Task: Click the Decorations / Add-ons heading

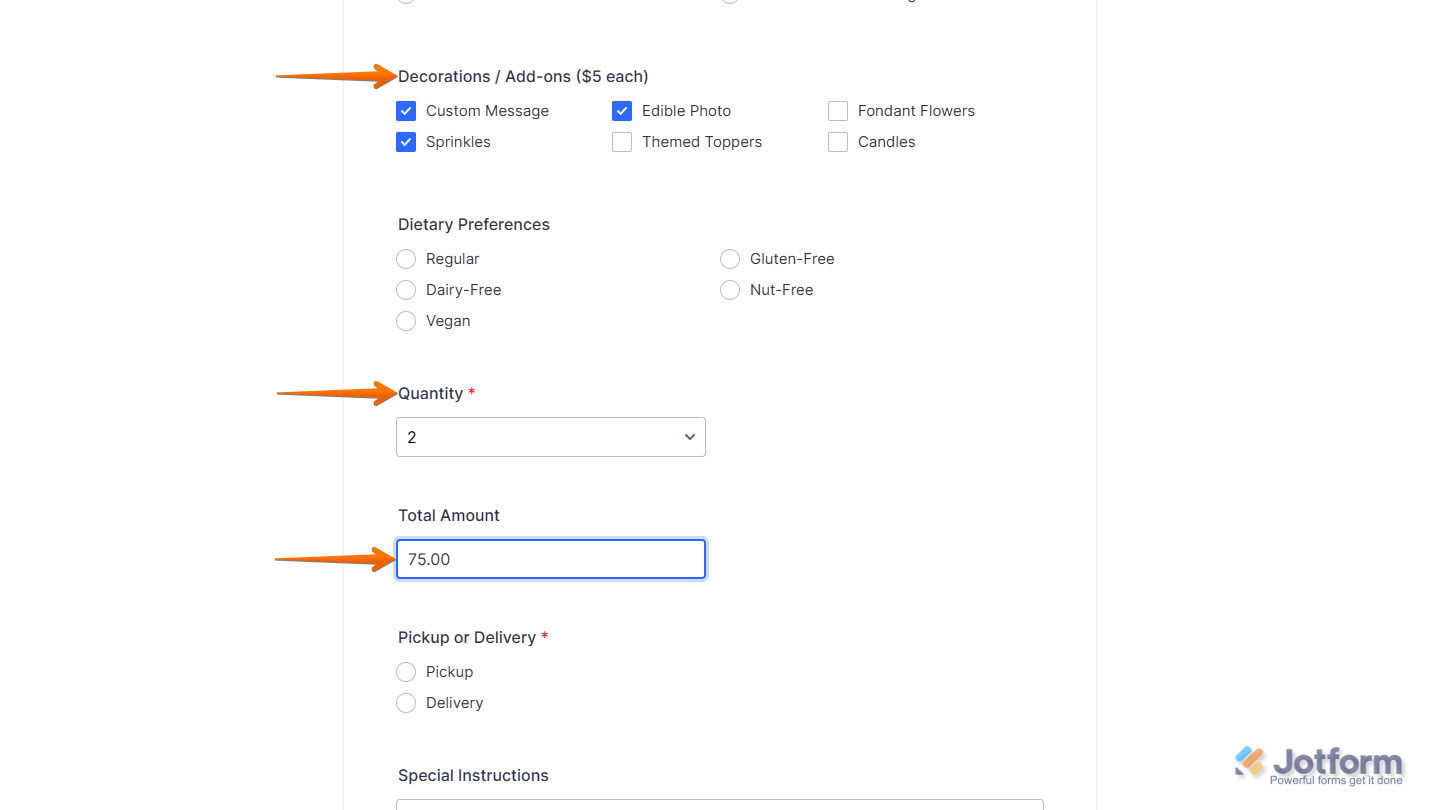Action: click(x=523, y=76)
